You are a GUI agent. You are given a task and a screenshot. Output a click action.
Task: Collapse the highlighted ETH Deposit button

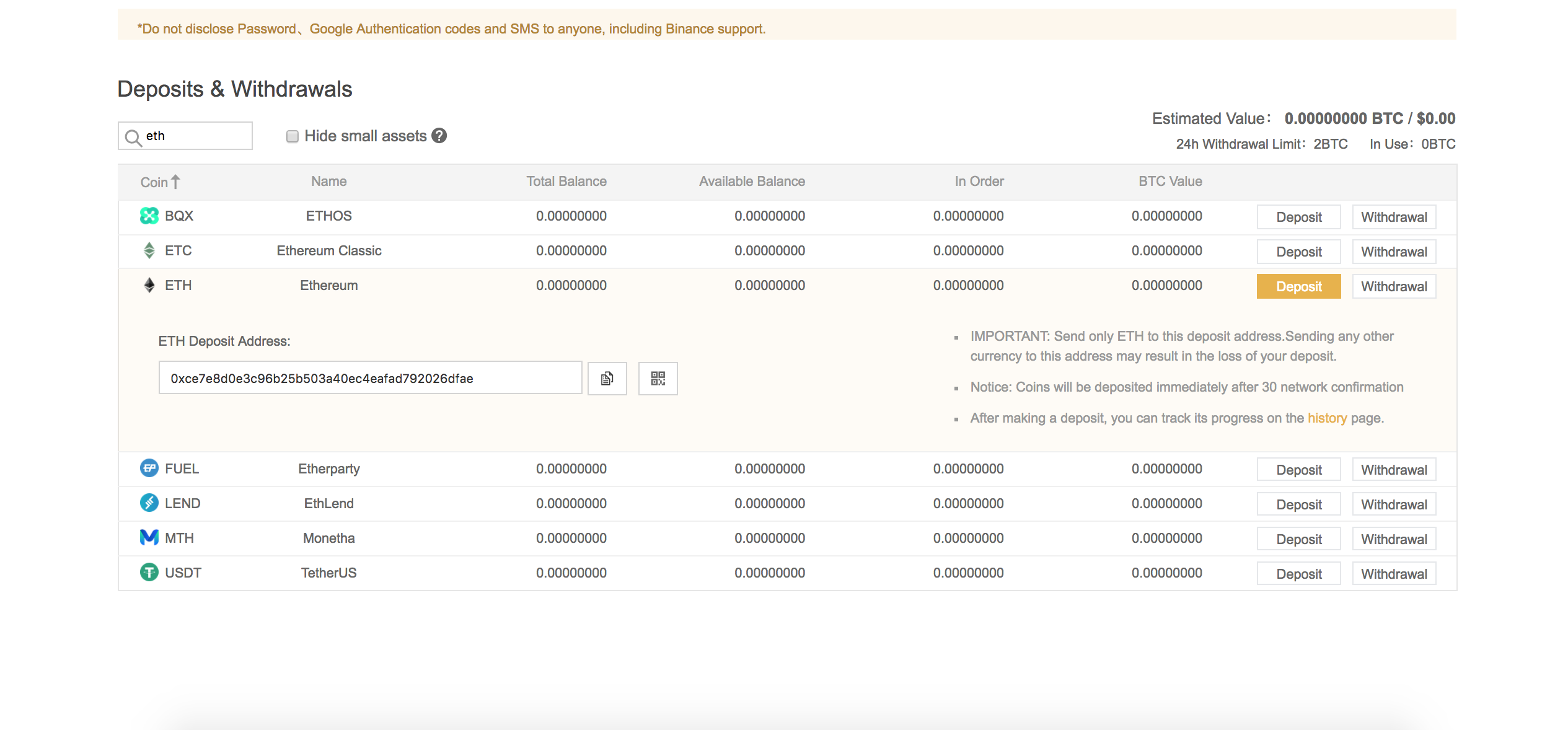1299,286
